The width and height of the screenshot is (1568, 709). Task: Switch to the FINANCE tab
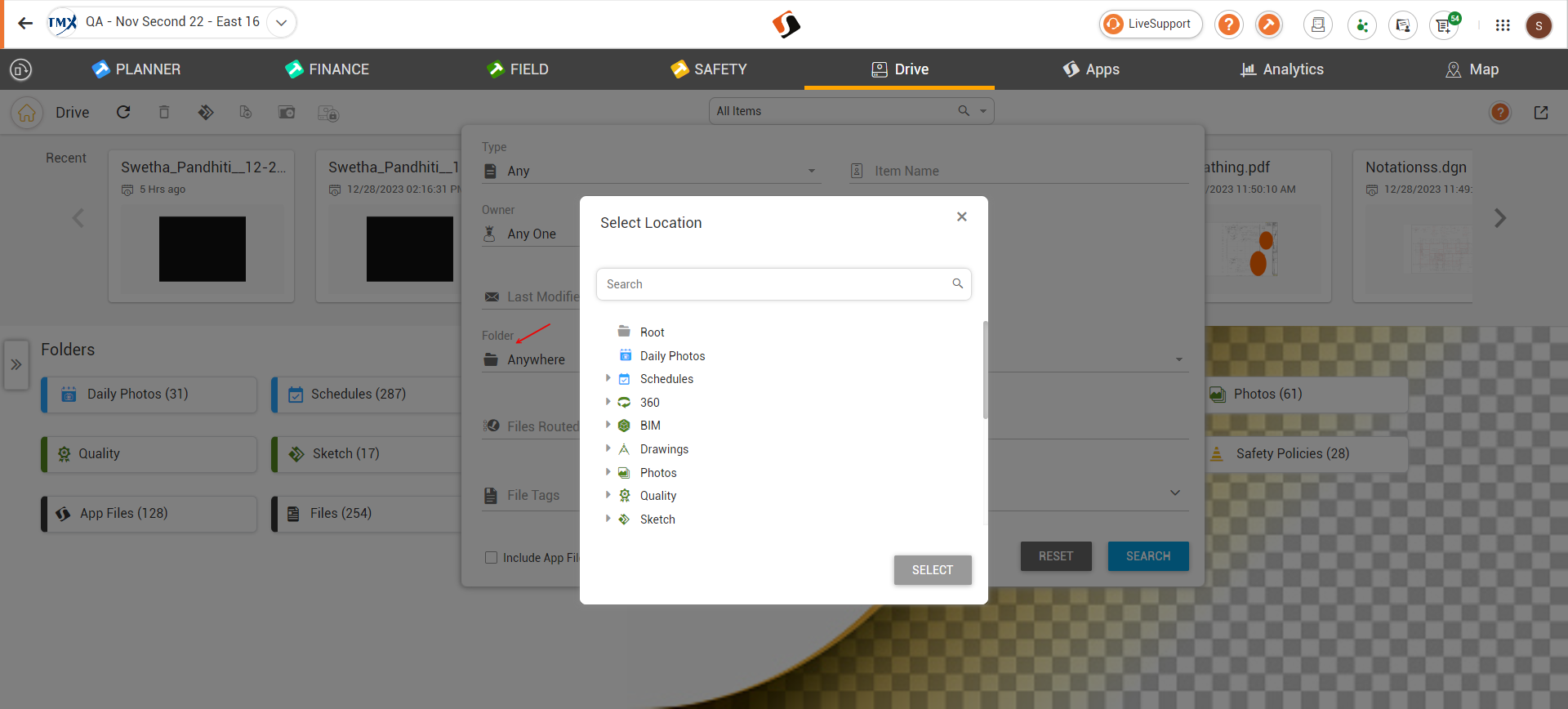pos(327,69)
